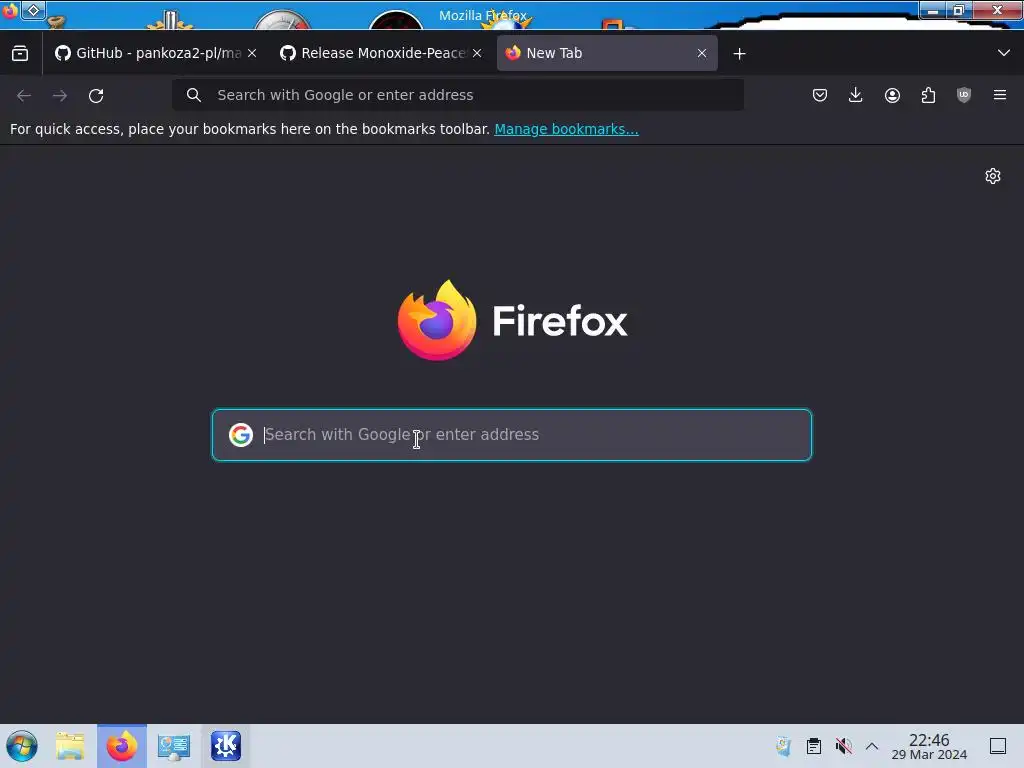Open the window menu icon in titlebar
The height and width of the screenshot is (768, 1024).
(10, 10)
